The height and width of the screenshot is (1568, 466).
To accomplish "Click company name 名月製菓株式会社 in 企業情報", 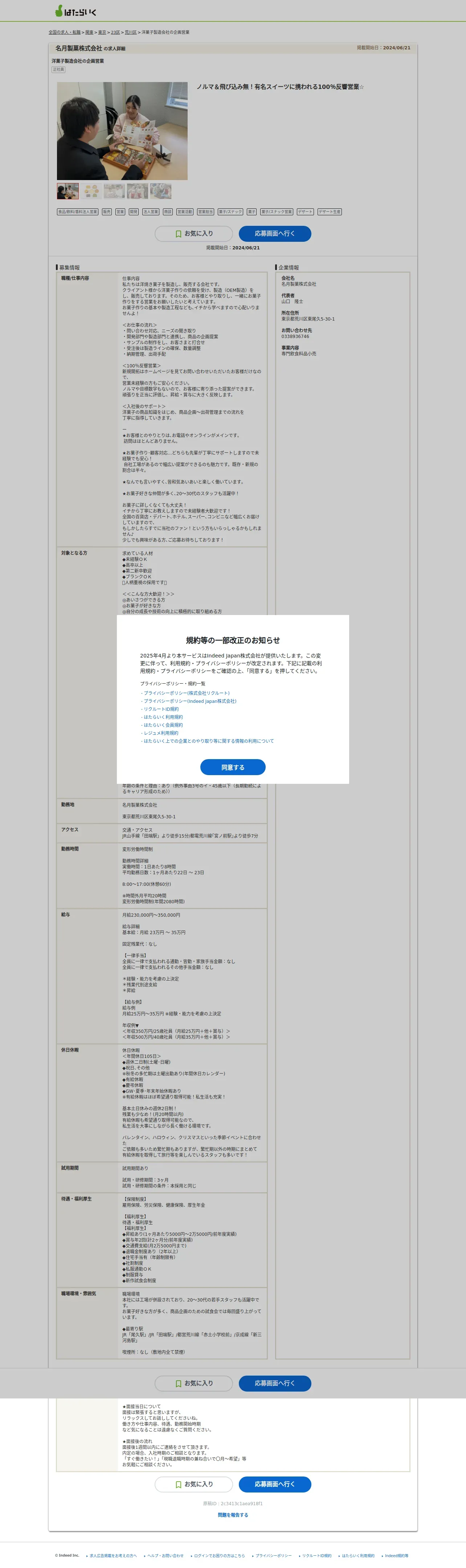I will point(299,284).
